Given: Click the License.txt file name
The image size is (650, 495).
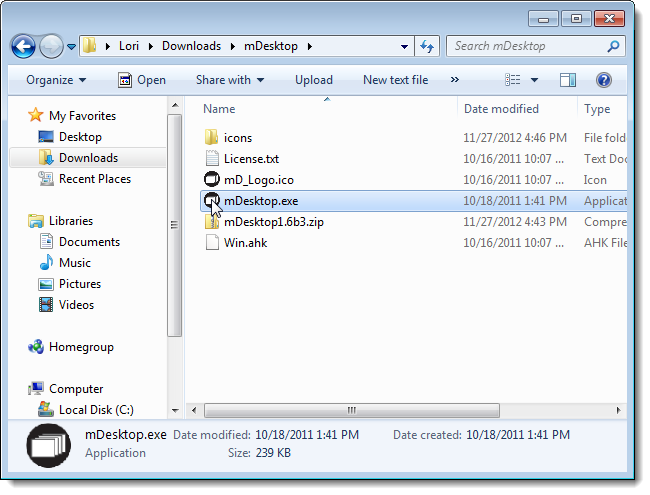Looking at the screenshot, I should coord(251,159).
